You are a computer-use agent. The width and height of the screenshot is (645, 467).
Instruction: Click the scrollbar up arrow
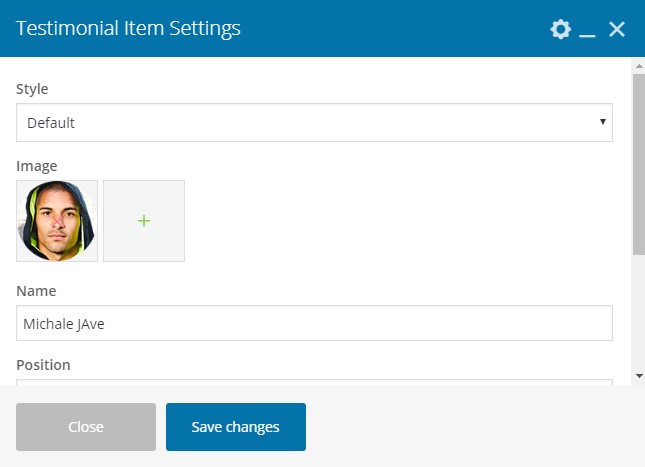click(639, 66)
